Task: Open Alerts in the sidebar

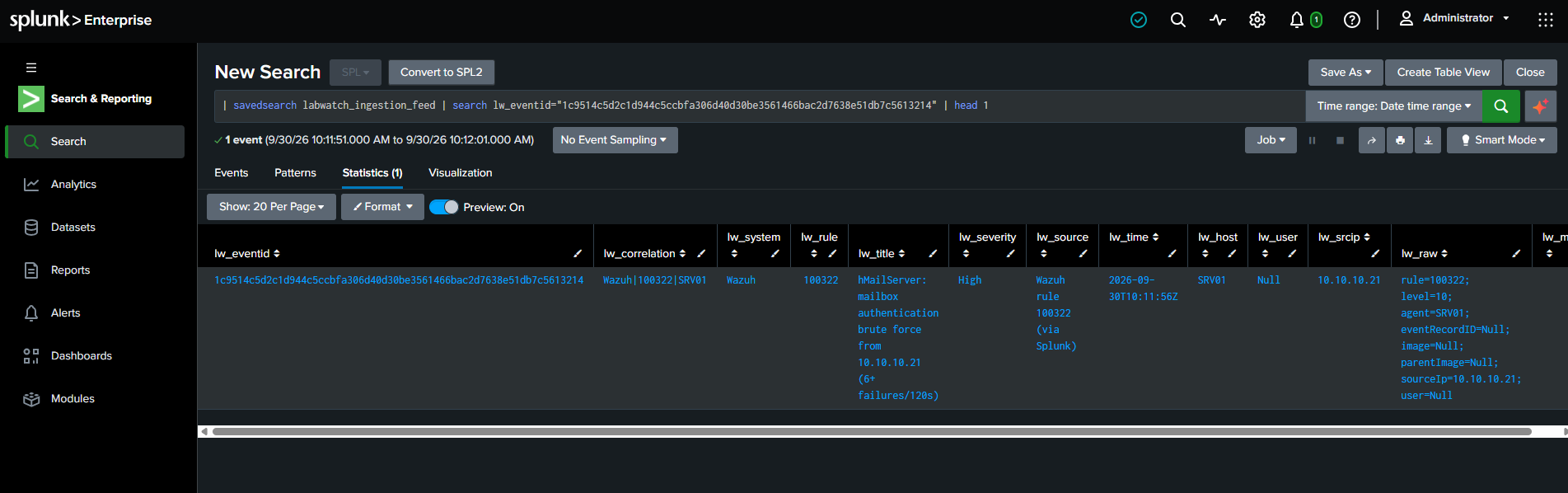Action: [95, 313]
